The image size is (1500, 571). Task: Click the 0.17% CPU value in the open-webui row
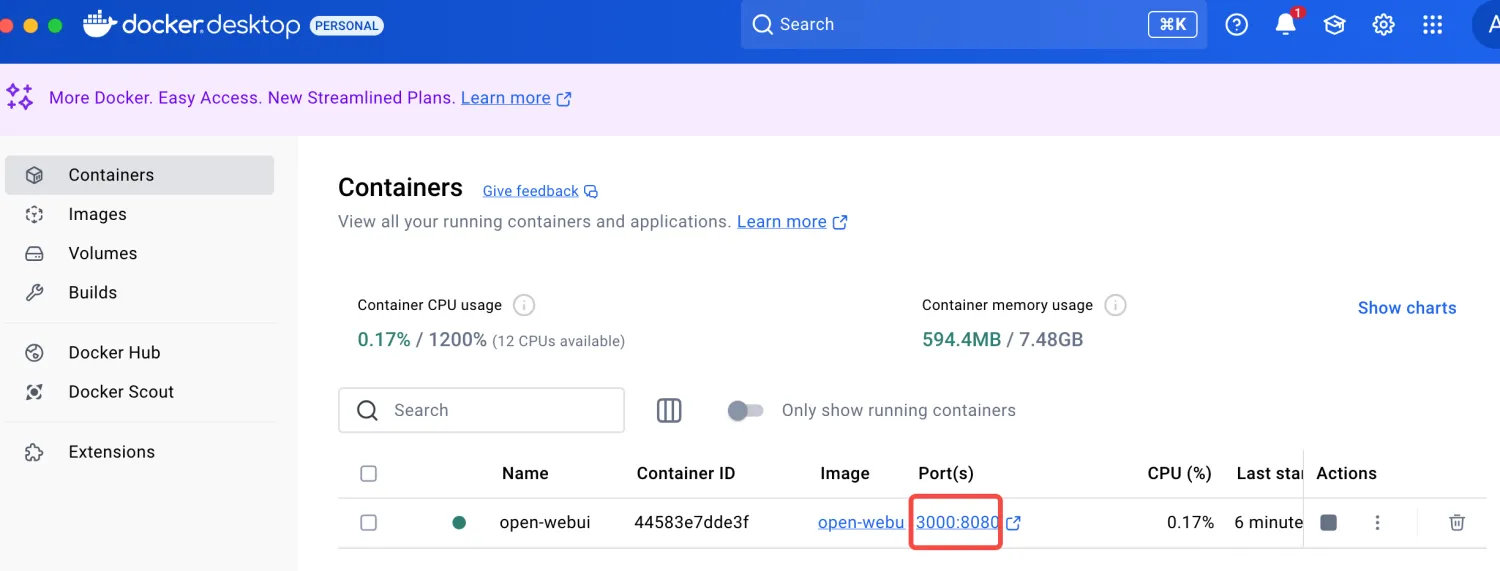tap(1190, 522)
